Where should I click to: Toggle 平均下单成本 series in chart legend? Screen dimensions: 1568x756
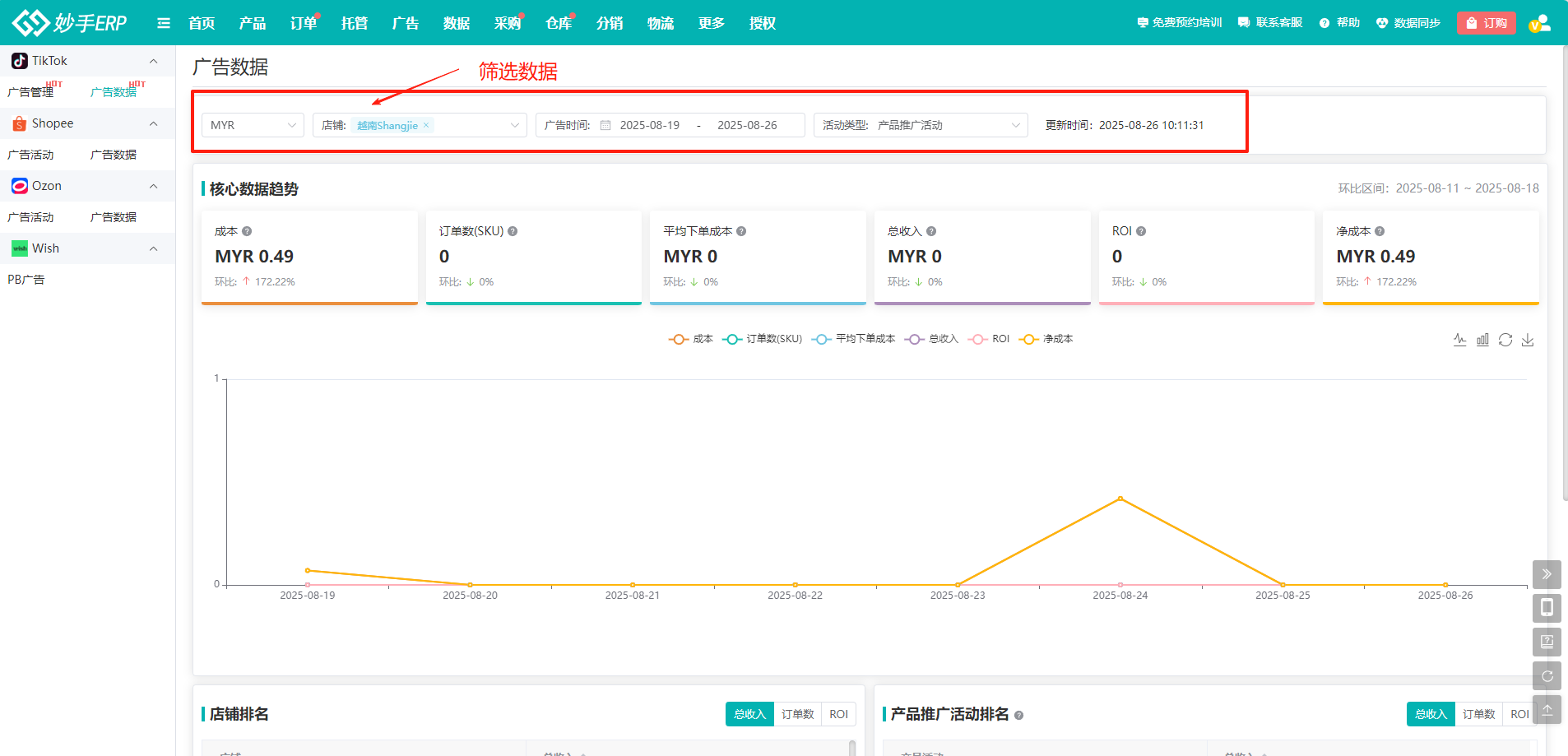[853, 339]
